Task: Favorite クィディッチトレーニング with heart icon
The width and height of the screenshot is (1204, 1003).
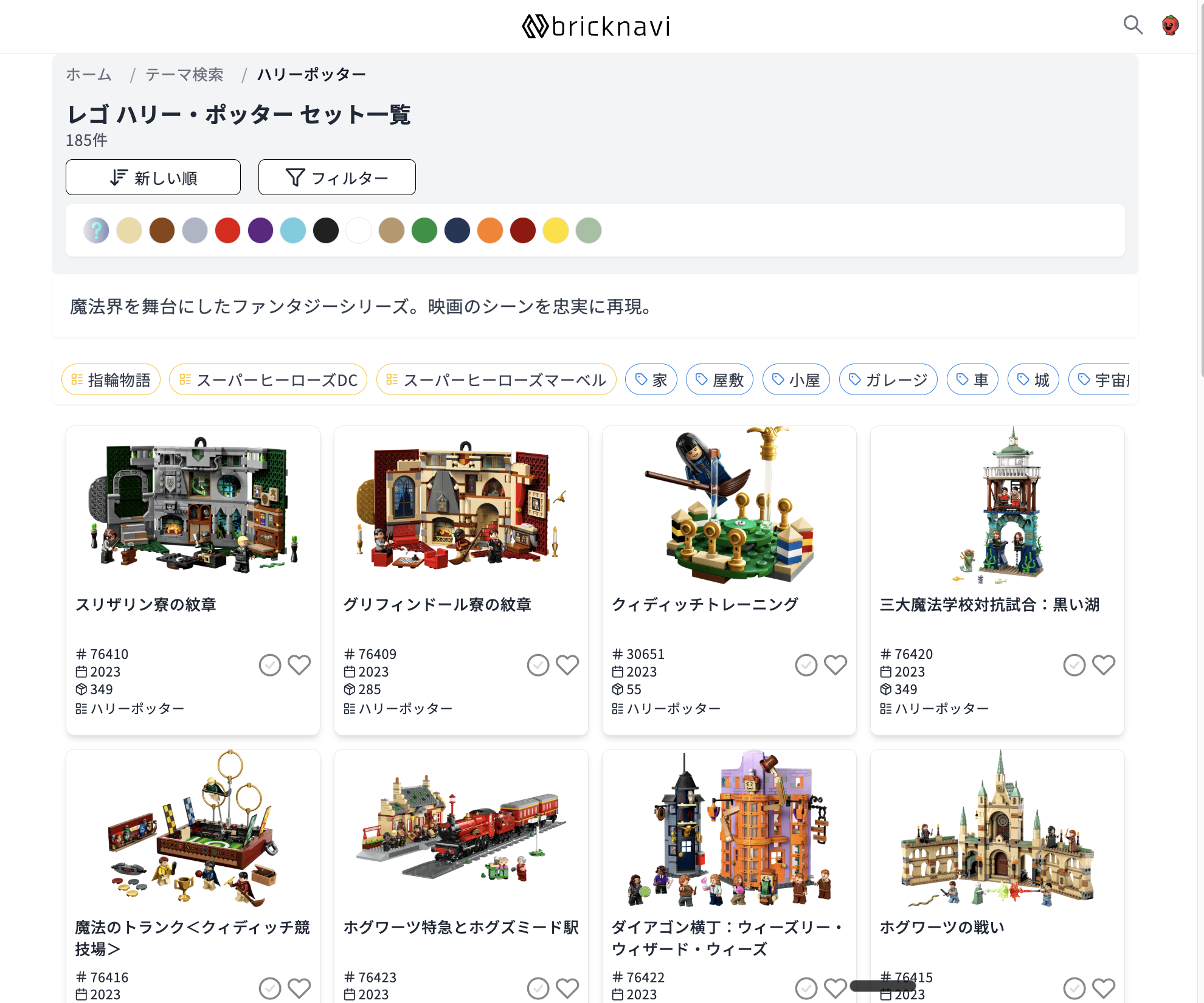Action: [x=836, y=664]
